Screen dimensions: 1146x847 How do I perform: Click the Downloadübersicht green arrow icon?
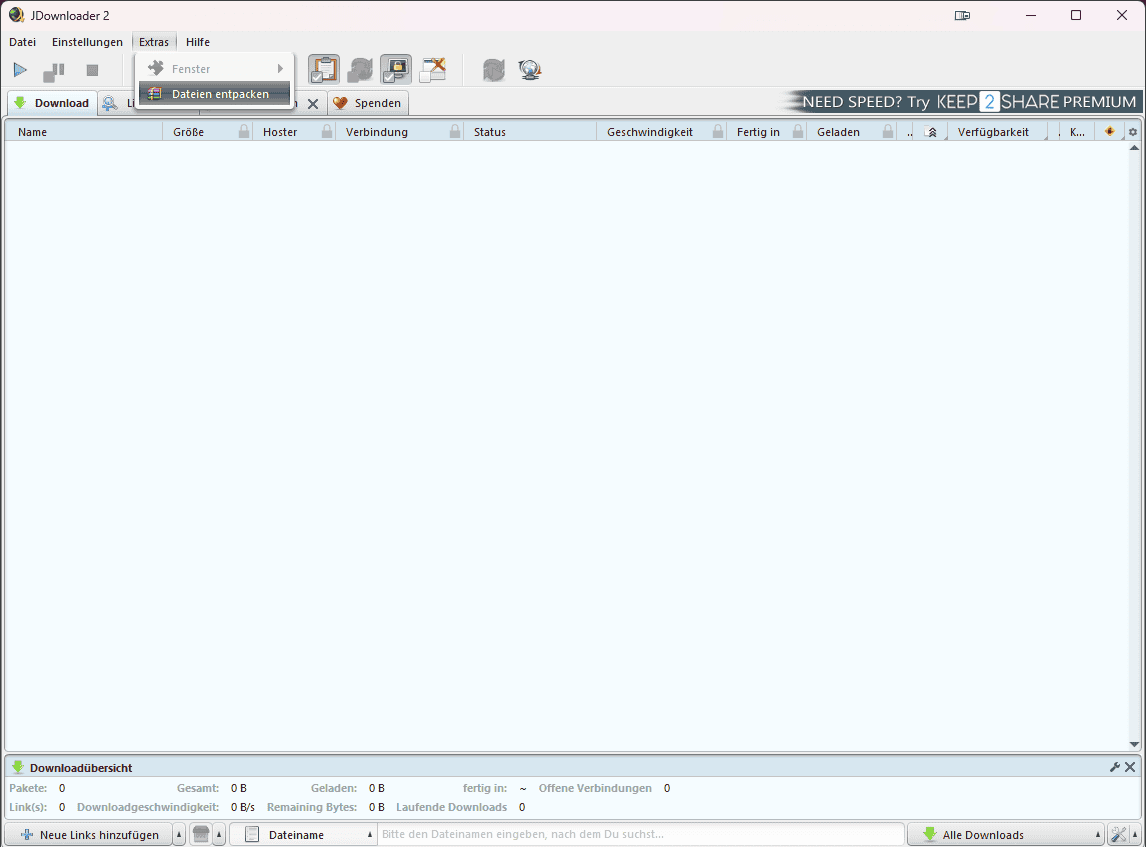[x=18, y=767]
